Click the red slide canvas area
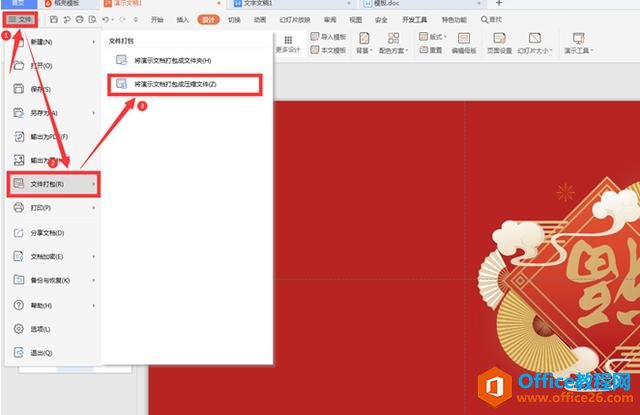This screenshot has height=415, width=640. point(395,258)
